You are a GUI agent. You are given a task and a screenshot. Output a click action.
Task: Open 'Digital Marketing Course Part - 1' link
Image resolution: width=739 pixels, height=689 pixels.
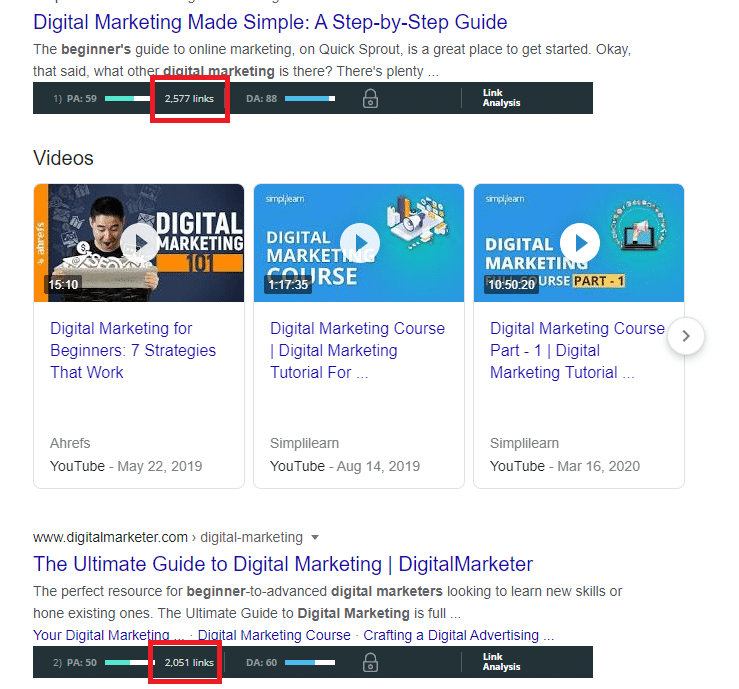(577, 350)
